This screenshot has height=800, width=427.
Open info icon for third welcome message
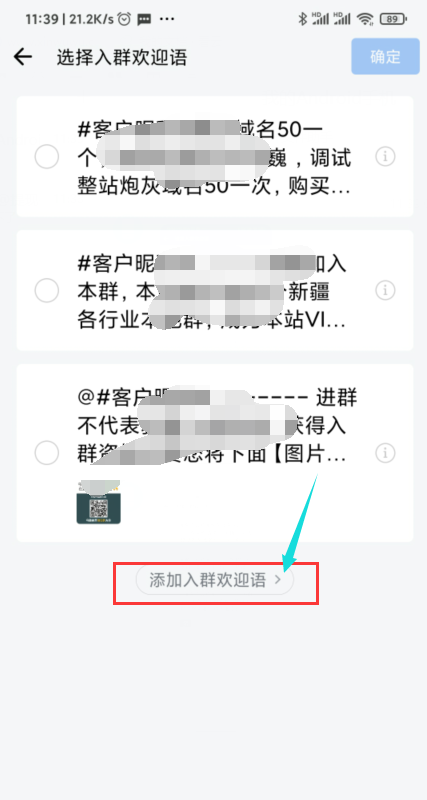[386, 452]
